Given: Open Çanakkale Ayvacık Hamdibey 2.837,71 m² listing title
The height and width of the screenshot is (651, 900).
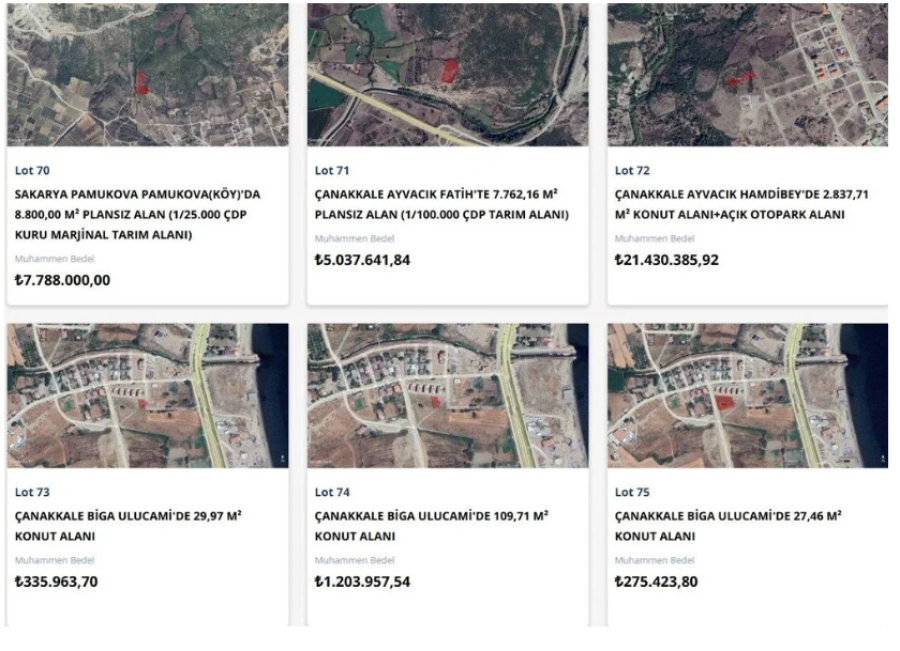Looking at the screenshot, I should [x=742, y=204].
